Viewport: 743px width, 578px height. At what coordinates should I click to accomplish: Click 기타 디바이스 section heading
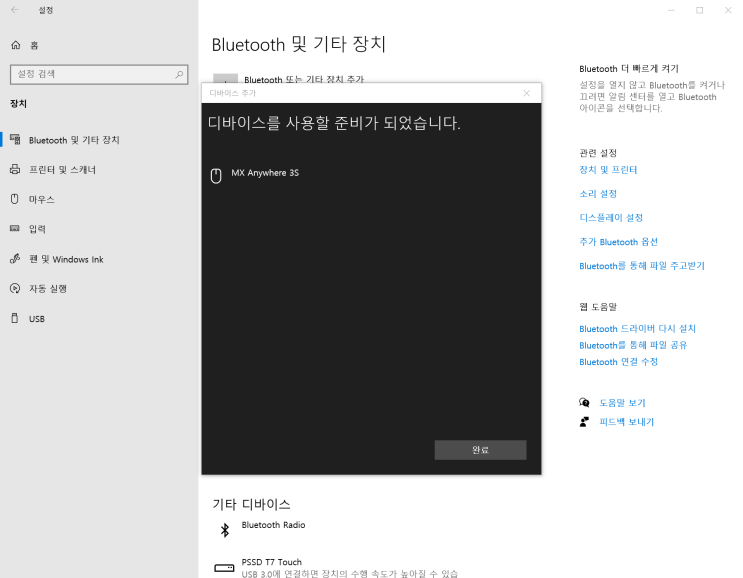point(251,504)
